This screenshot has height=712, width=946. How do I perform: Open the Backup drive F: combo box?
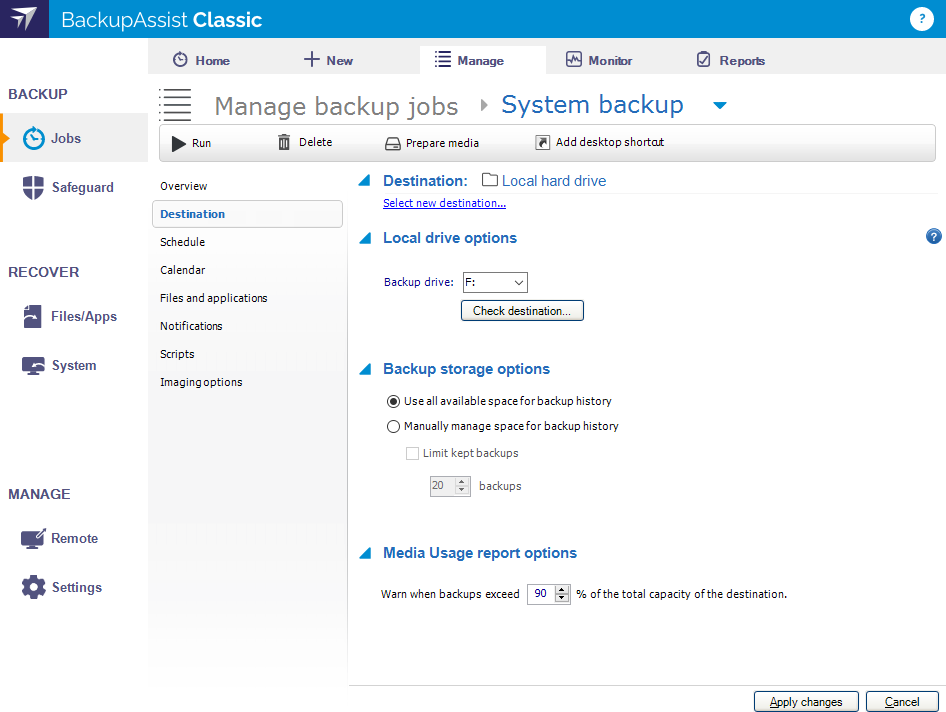495,282
